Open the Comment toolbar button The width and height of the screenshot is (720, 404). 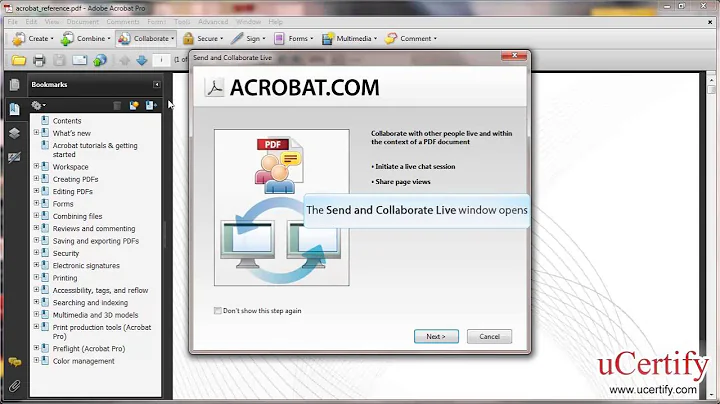pyautogui.click(x=411, y=39)
